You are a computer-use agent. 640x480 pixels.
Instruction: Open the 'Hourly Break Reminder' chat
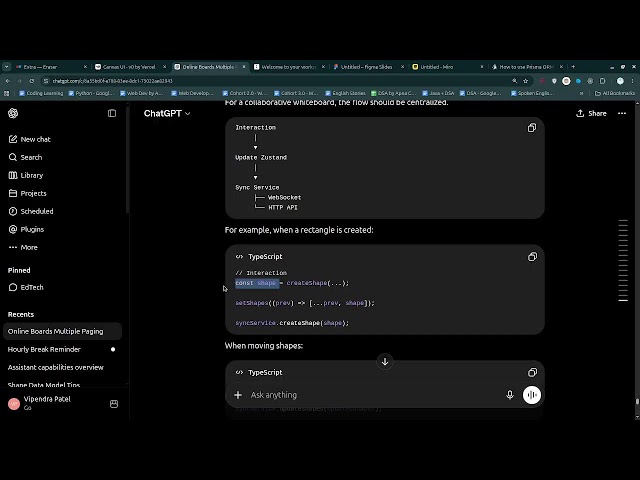pos(62,349)
